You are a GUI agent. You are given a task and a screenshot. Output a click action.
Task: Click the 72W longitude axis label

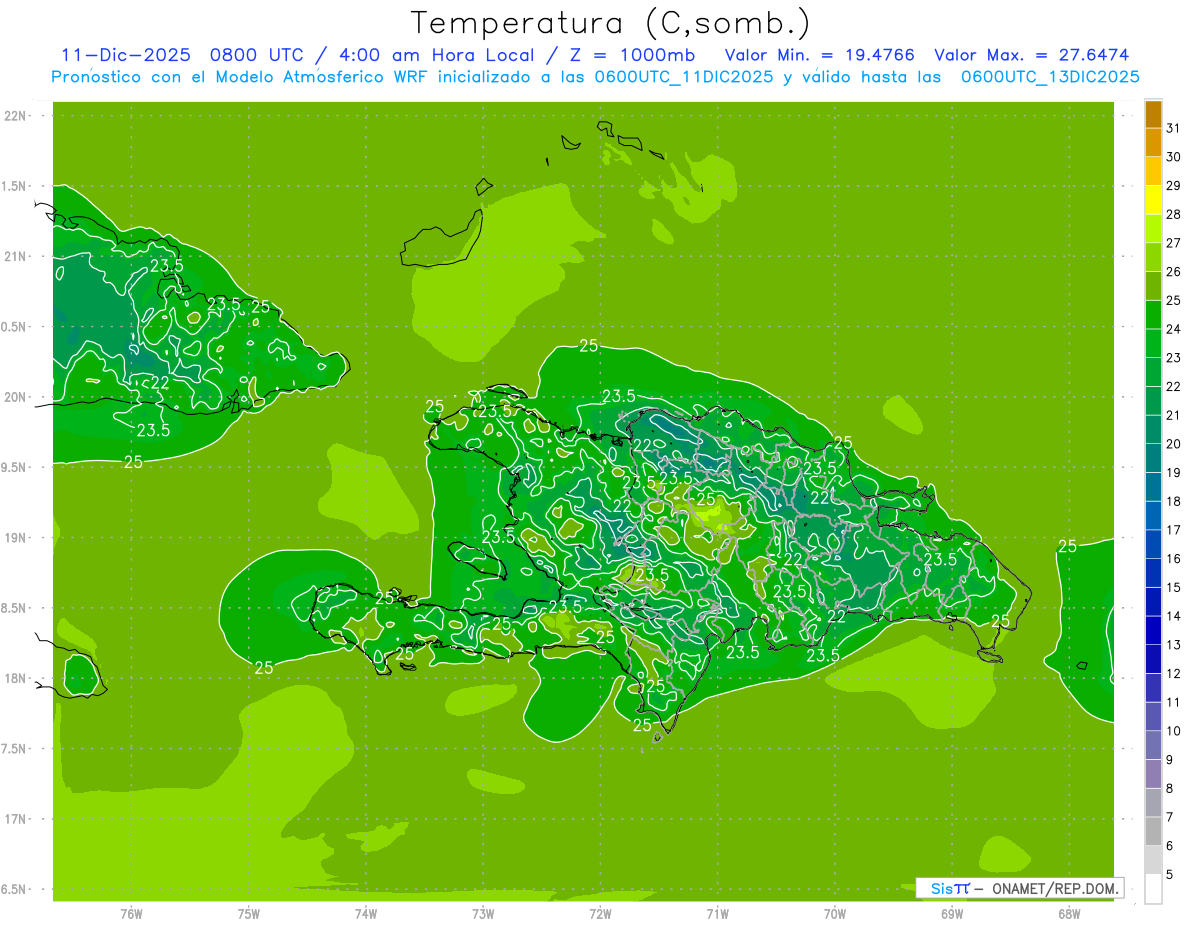[x=600, y=913]
